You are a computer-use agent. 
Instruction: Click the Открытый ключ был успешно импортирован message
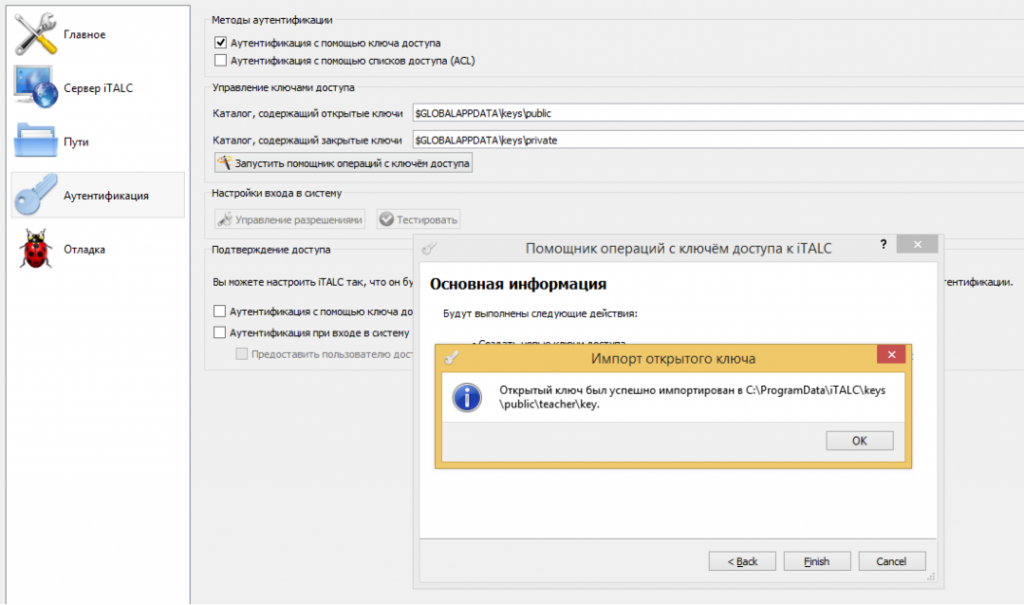click(x=692, y=397)
